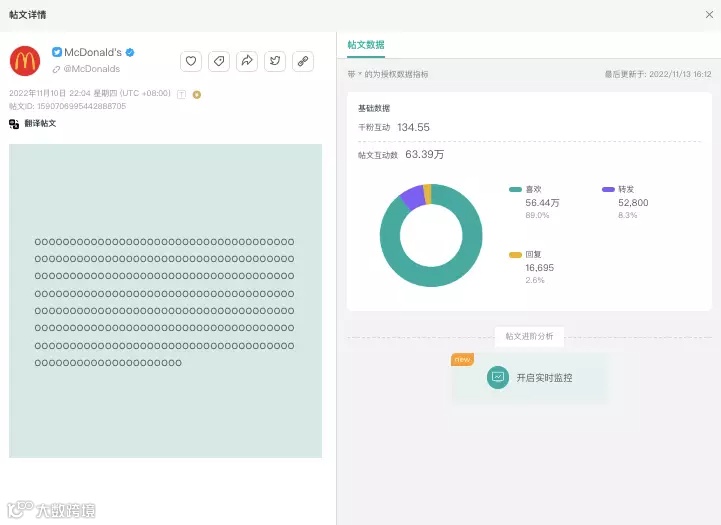The width and height of the screenshot is (721, 525).
Task: Click the 喜欢 legend teal swatch
Action: tap(515, 189)
